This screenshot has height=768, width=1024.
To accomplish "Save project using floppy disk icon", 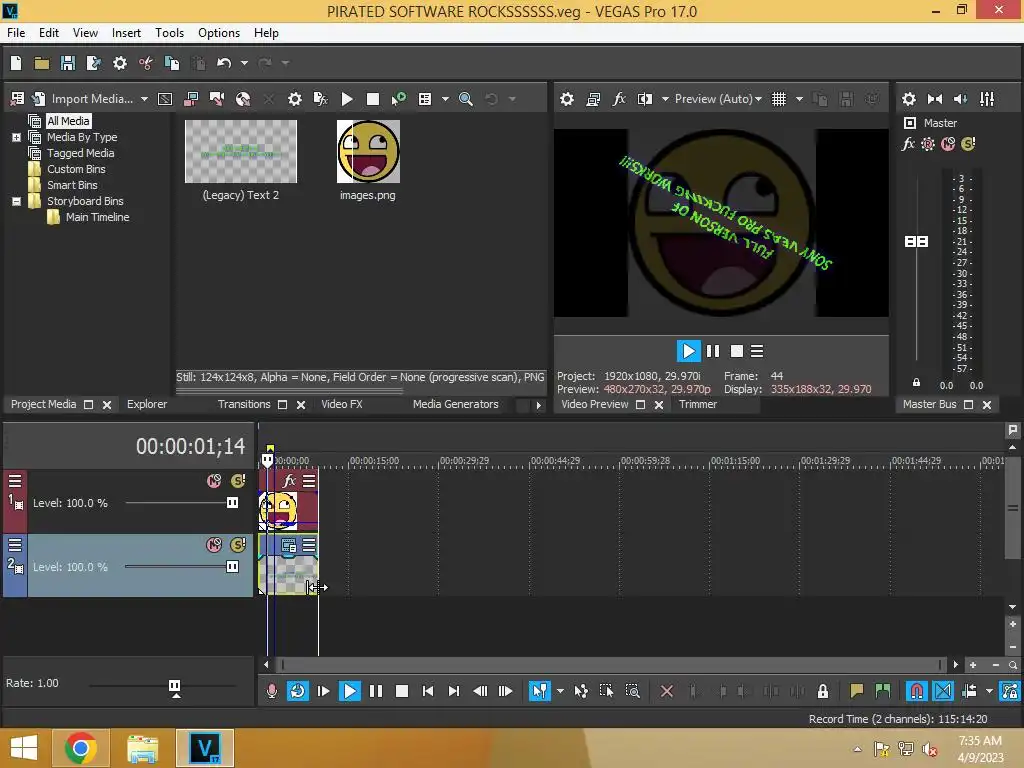I will pyautogui.click(x=67, y=63).
